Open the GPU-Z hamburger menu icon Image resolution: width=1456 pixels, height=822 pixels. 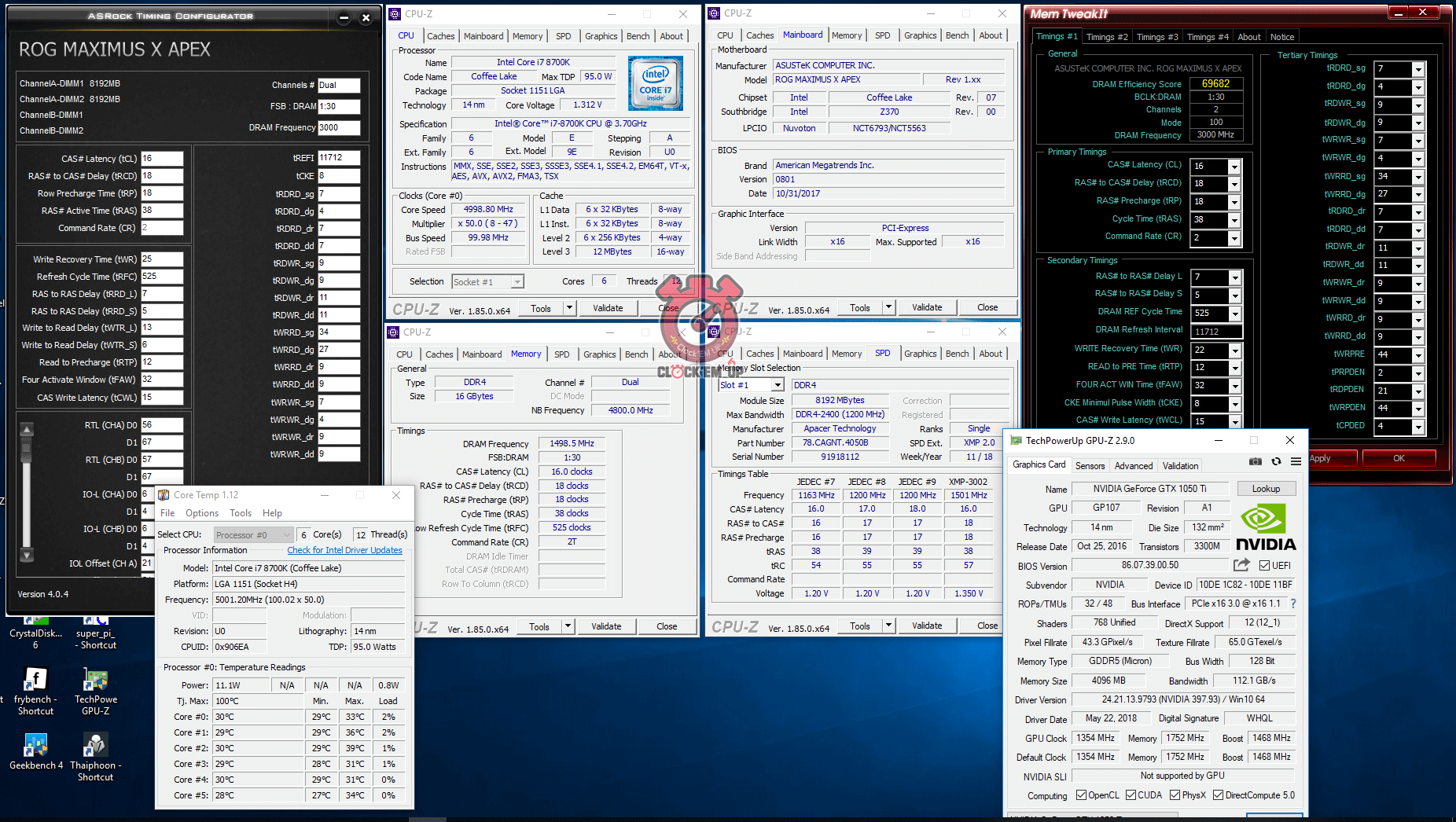(1296, 462)
